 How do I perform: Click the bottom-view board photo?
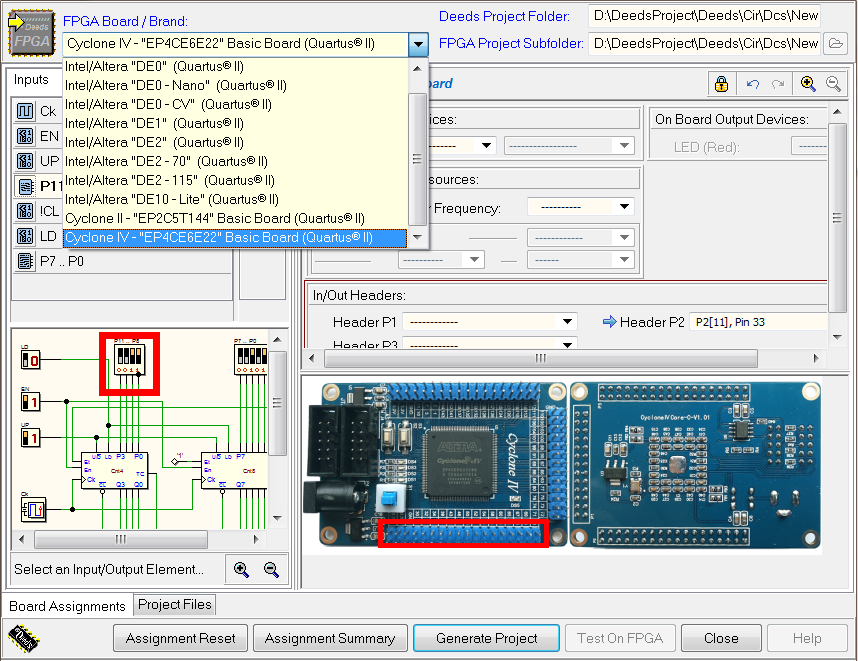click(x=695, y=465)
